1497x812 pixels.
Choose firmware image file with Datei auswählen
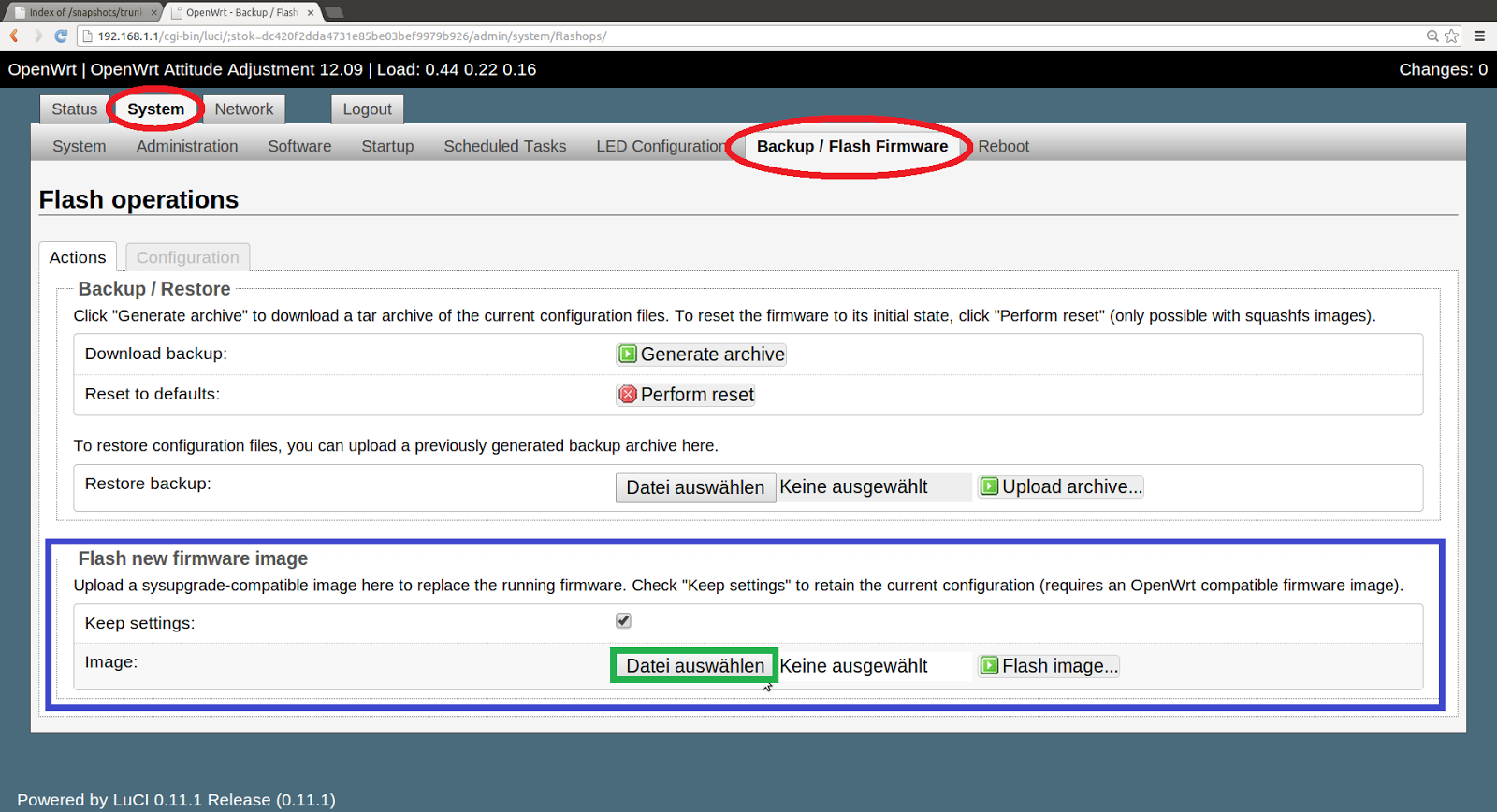(694, 665)
